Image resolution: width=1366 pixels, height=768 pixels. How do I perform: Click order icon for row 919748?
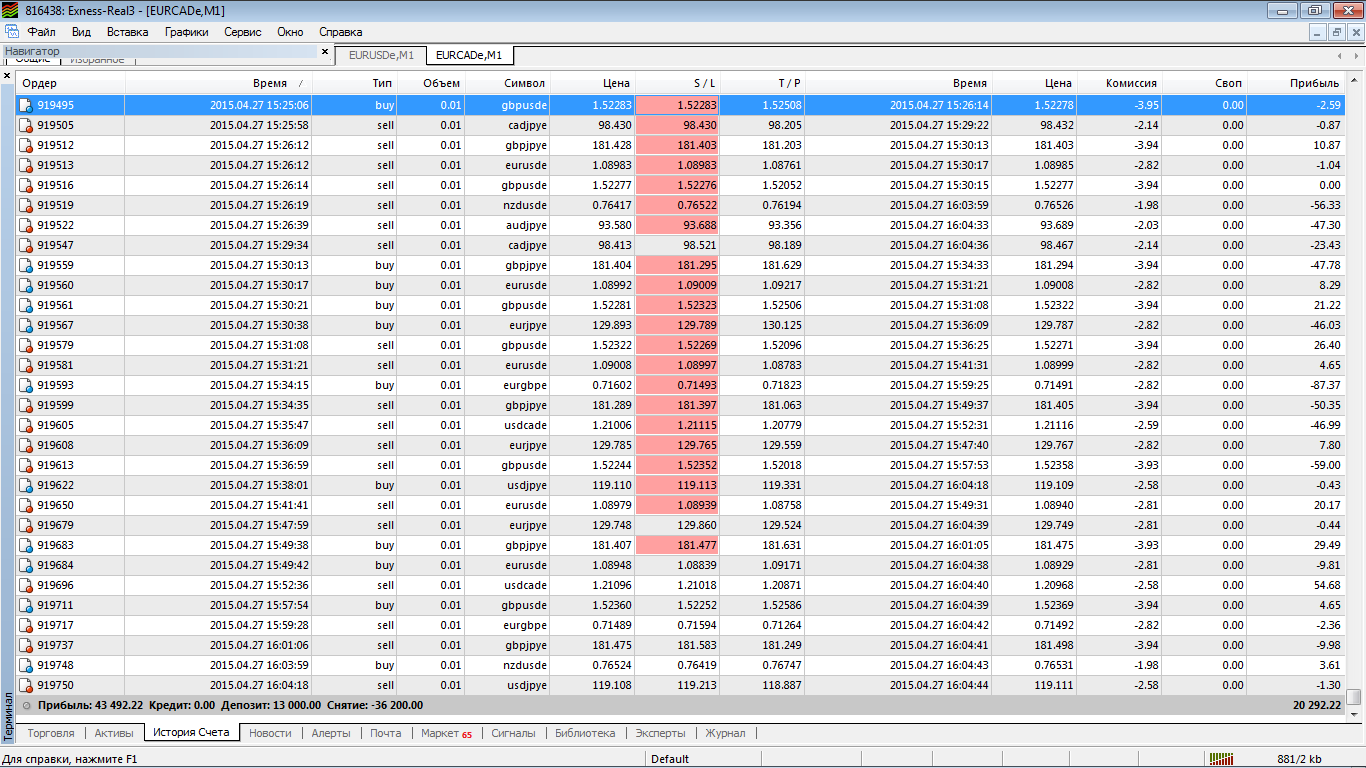click(26, 665)
